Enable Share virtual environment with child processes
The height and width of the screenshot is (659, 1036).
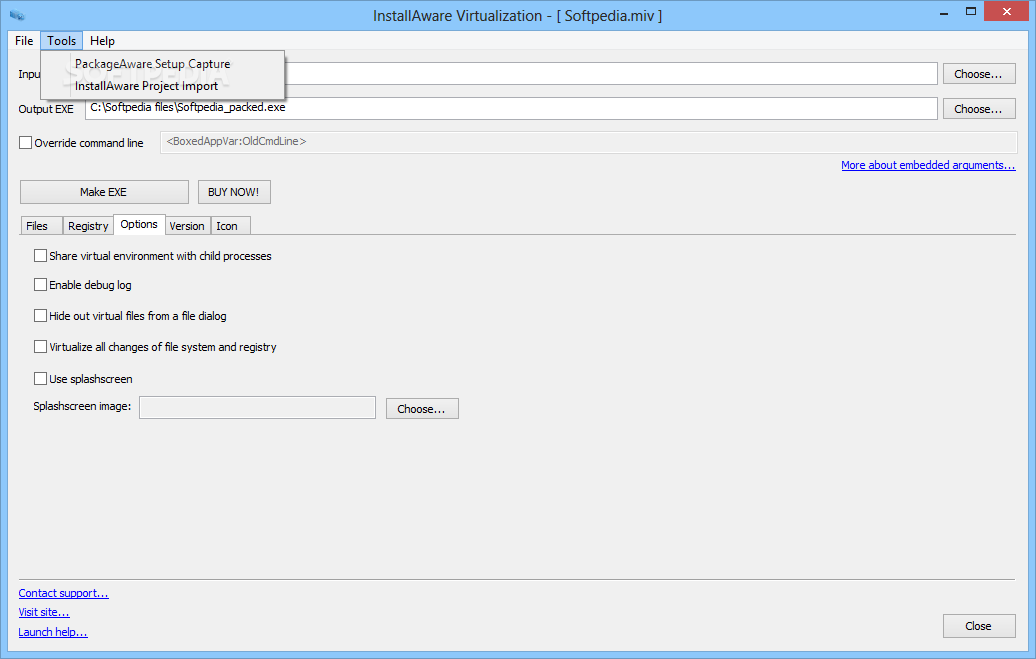pyautogui.click(x=40, y=256)
